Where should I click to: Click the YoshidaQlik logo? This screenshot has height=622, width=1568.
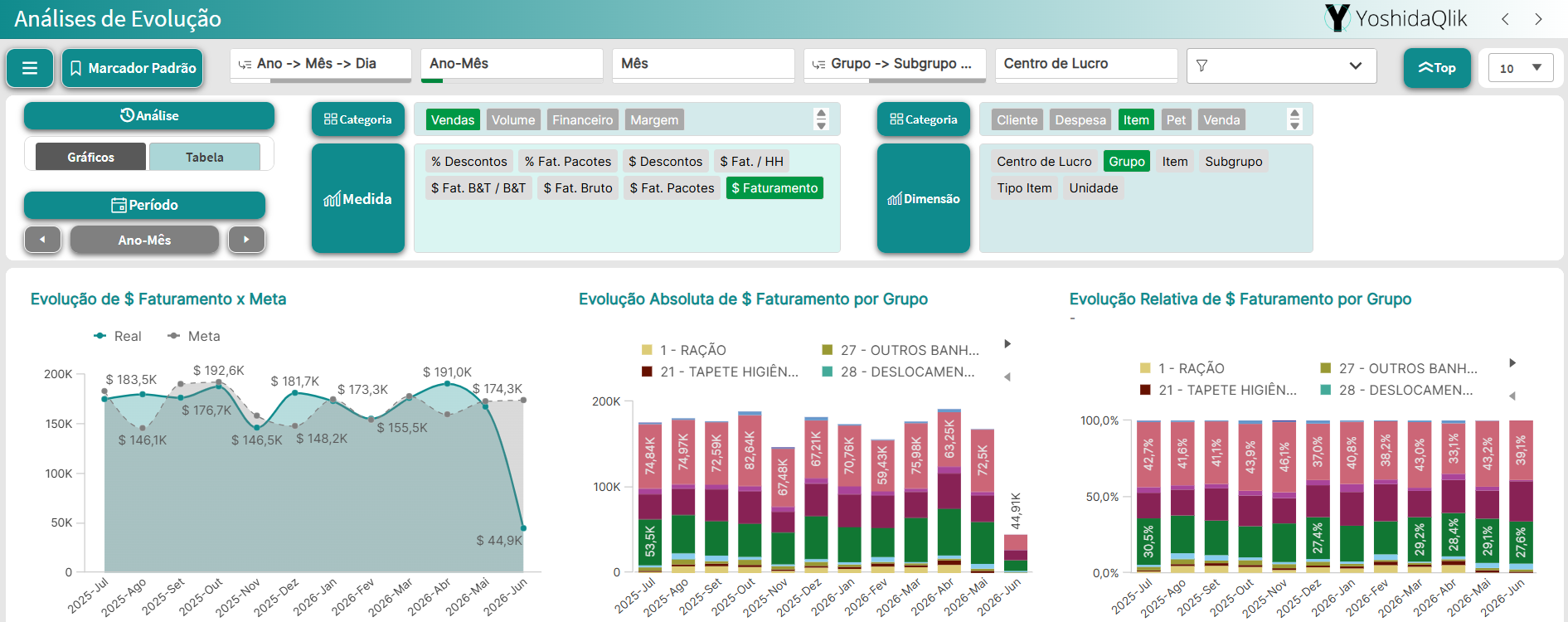pyautogui.click(x=1396, y=18)
